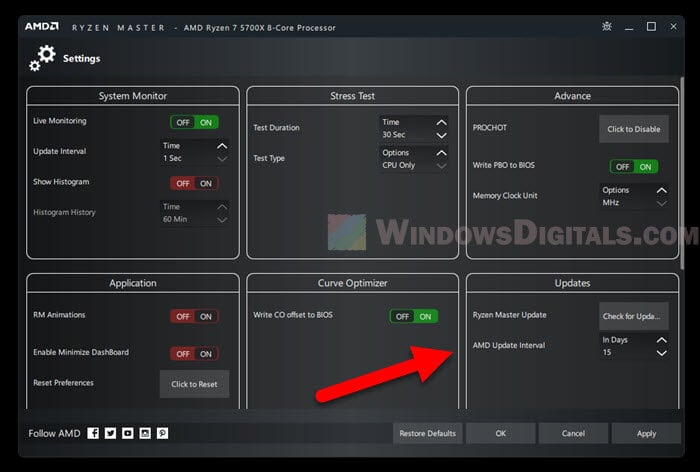Click the Reset Preferences label
The image size is (700, 473).
pos(63,383)
